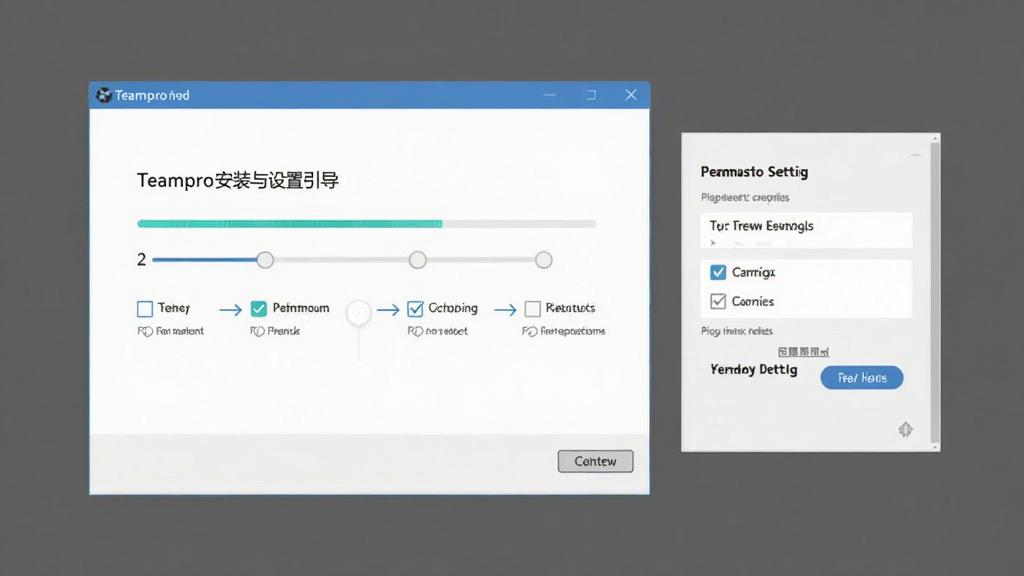Screen dimensions: 1024x576
Task: Maximize the Teampro window
Action: [x=591, y=95]
